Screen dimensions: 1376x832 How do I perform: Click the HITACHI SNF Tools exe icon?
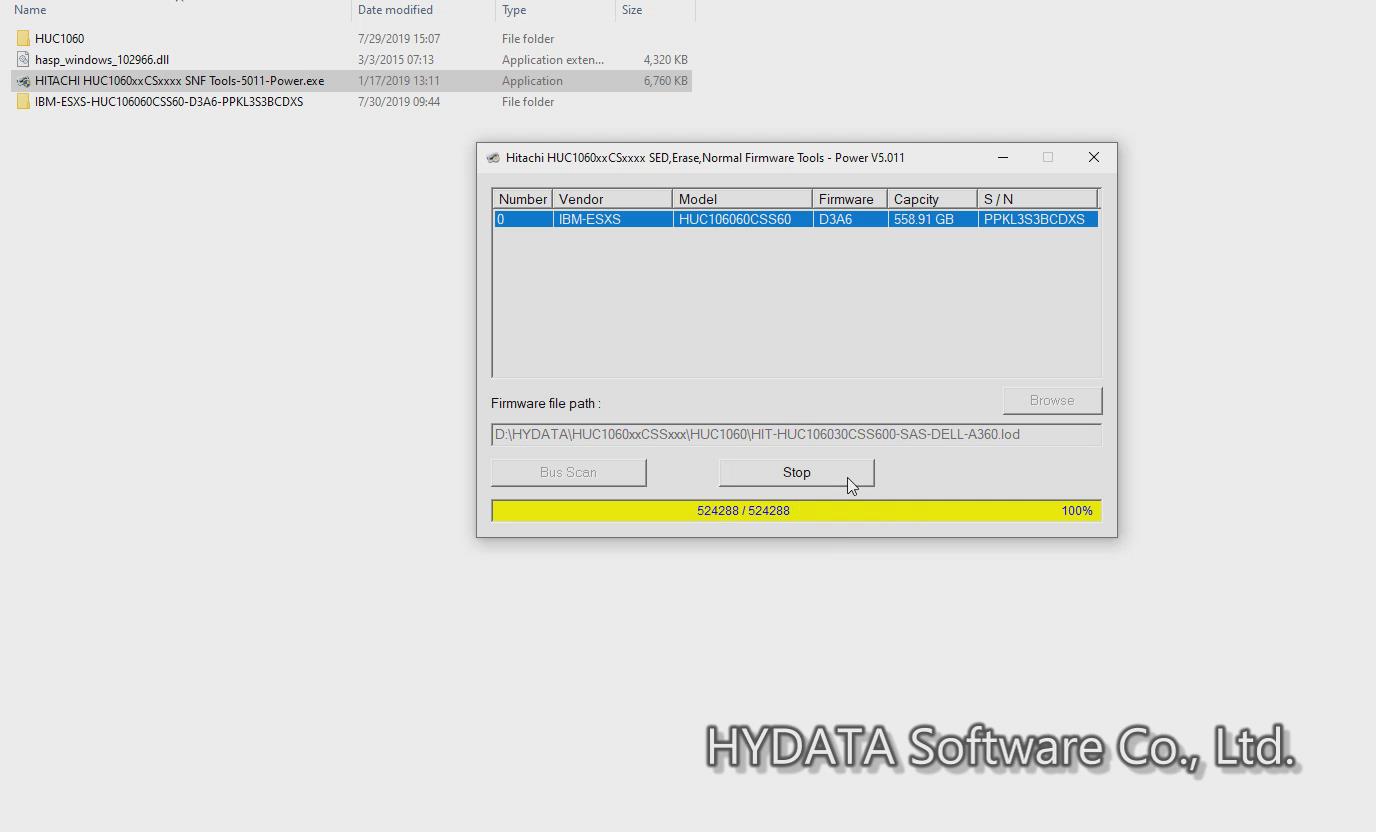23,81
